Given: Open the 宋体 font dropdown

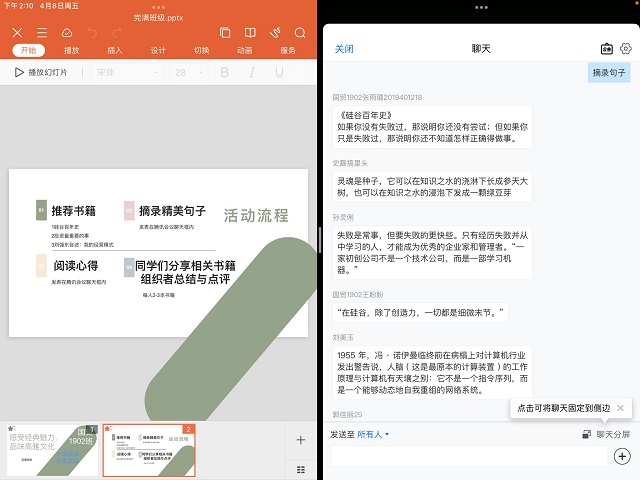Looking at the screenshot, I should click(x=127, y=72).
